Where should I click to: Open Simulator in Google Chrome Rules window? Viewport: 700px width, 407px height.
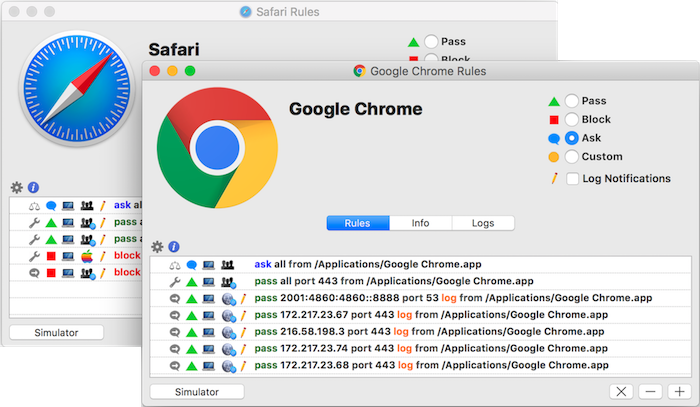pyautogui.click(x=197, y=392)
